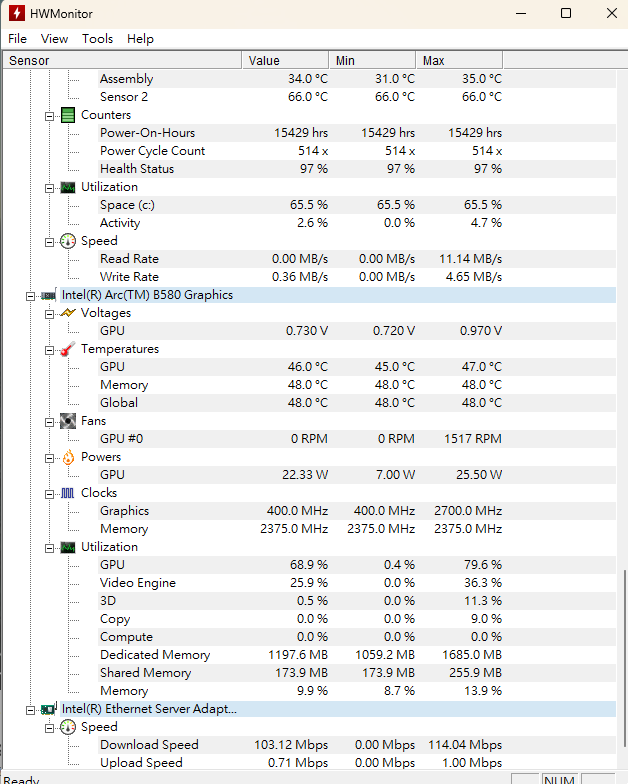Click the Clocks waveform icon
The image size is (628, 784).
coord(68,493)
